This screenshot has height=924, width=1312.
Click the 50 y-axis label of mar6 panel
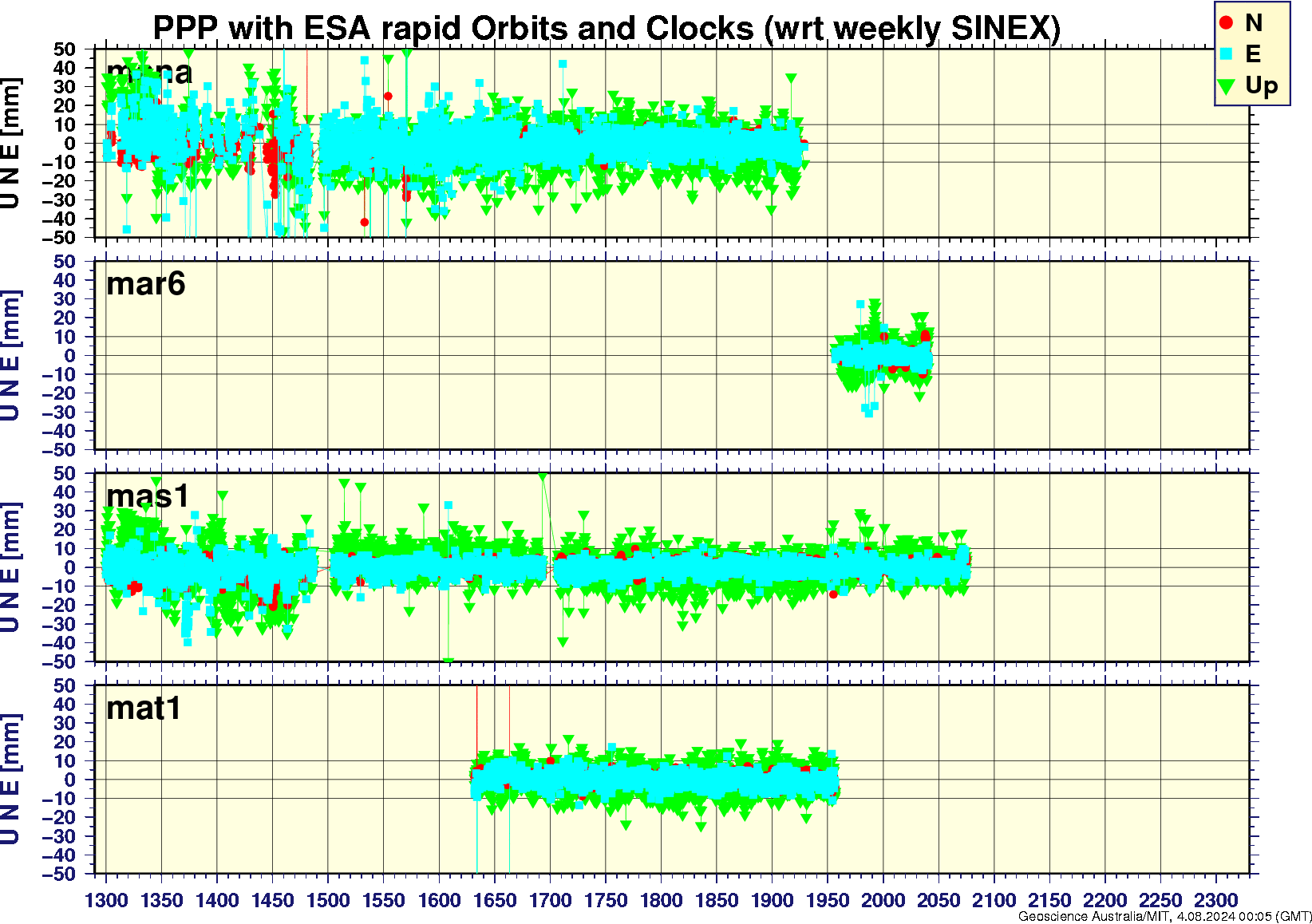click(x=65, y=262)
